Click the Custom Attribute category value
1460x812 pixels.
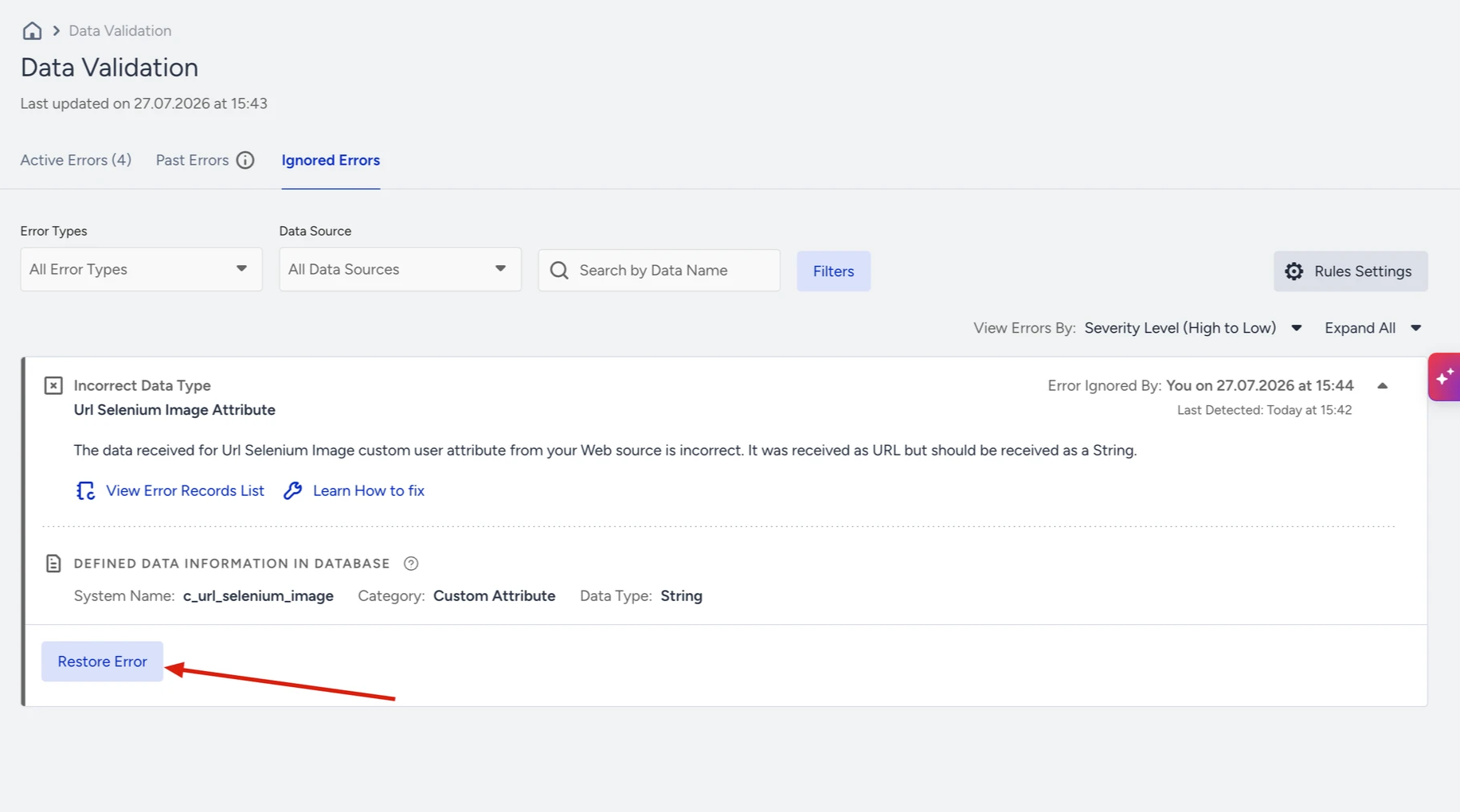[494, 596]
